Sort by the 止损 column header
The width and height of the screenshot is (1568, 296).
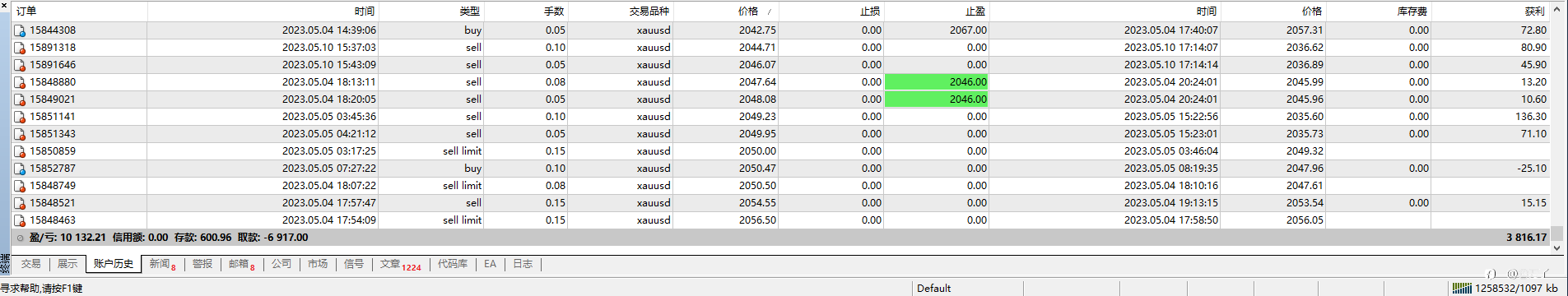(x=831, y=12)
